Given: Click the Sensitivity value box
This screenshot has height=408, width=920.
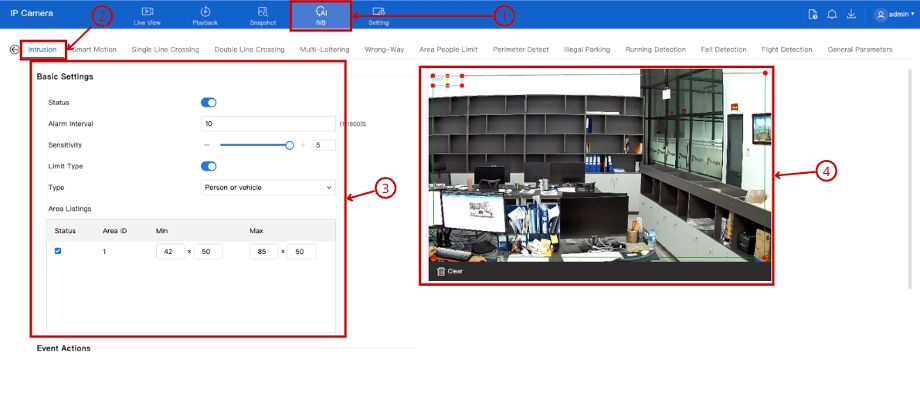Looking at the screenshot, I should (x=323, y=145).
